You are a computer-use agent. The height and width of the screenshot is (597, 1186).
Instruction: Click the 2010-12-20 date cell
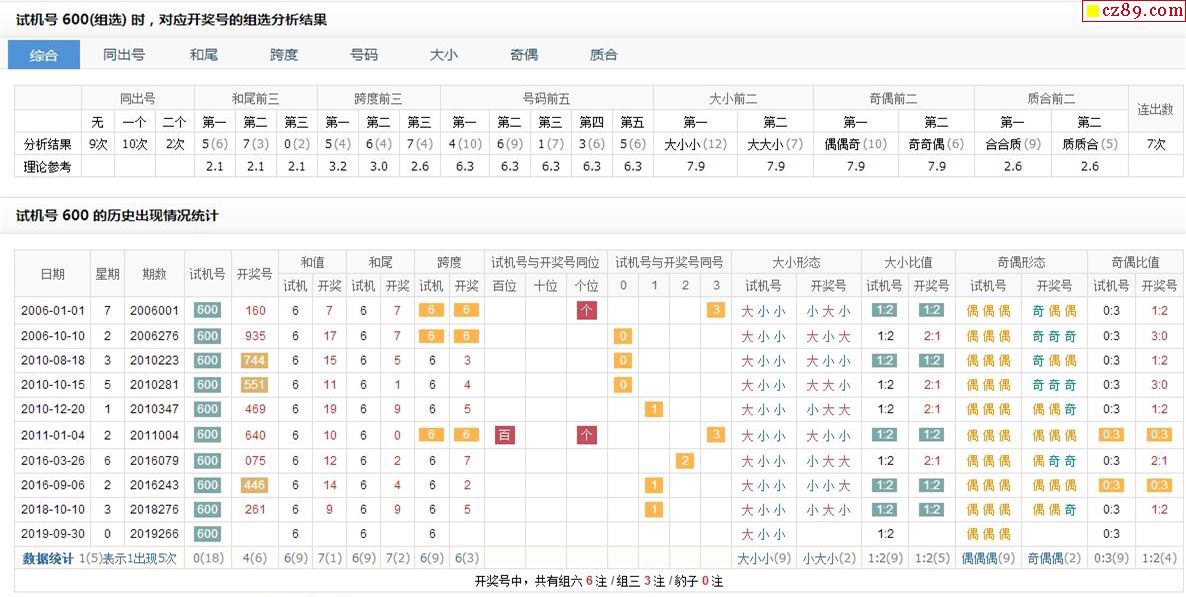(x=53, y=409)
